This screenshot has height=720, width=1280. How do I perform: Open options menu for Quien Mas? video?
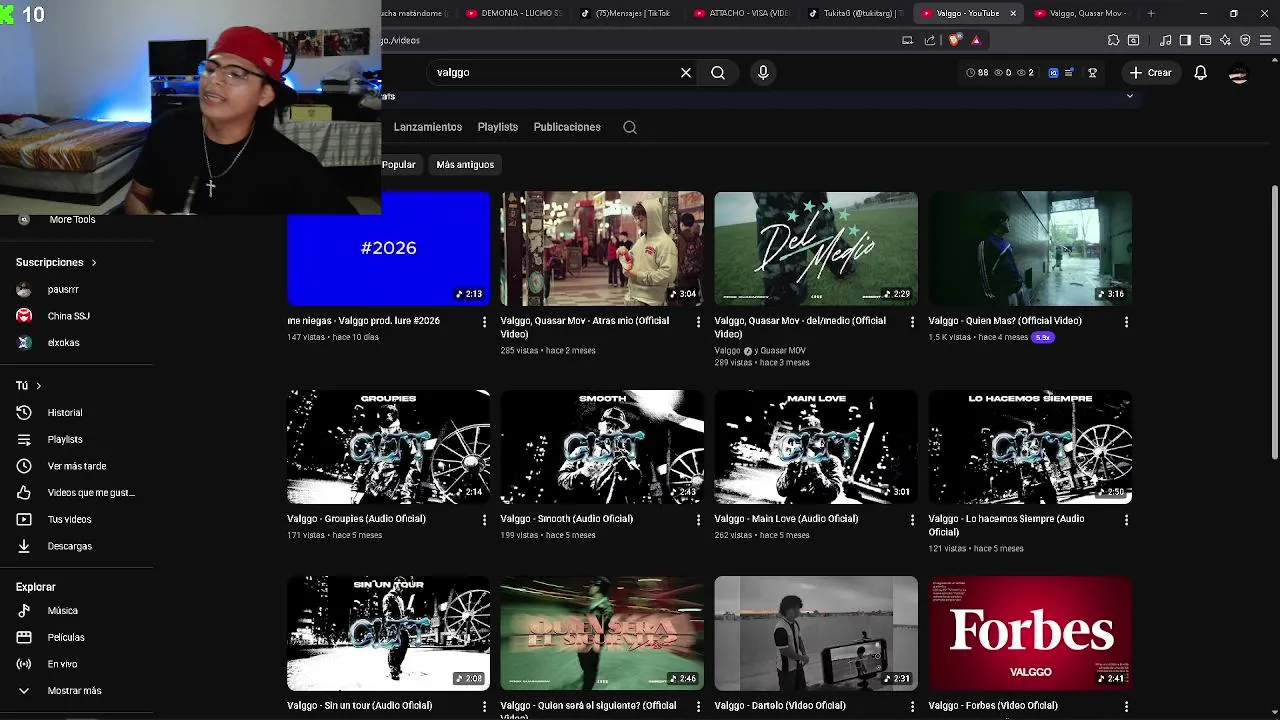[1126, 322]
